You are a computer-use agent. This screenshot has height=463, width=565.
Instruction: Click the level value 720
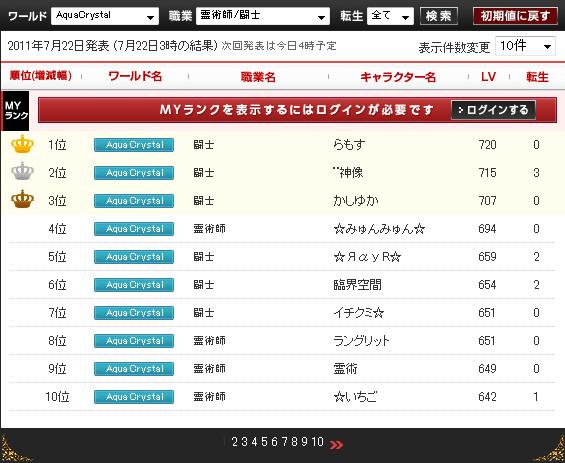488,145
